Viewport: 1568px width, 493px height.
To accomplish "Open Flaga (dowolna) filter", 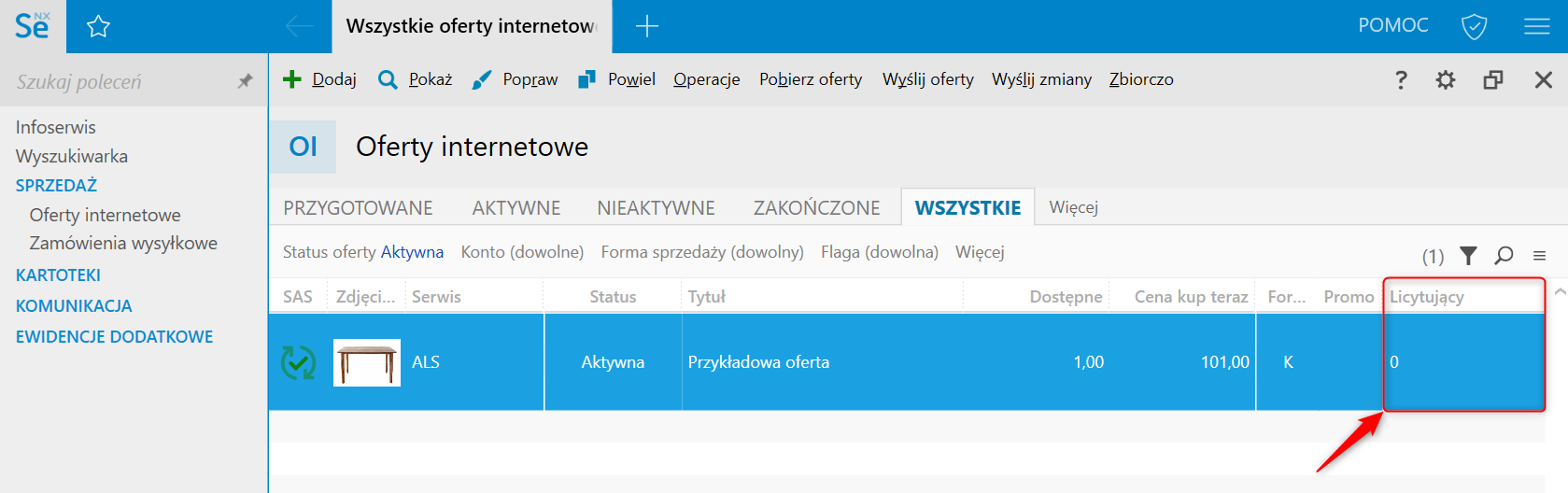I will (880, 252).
